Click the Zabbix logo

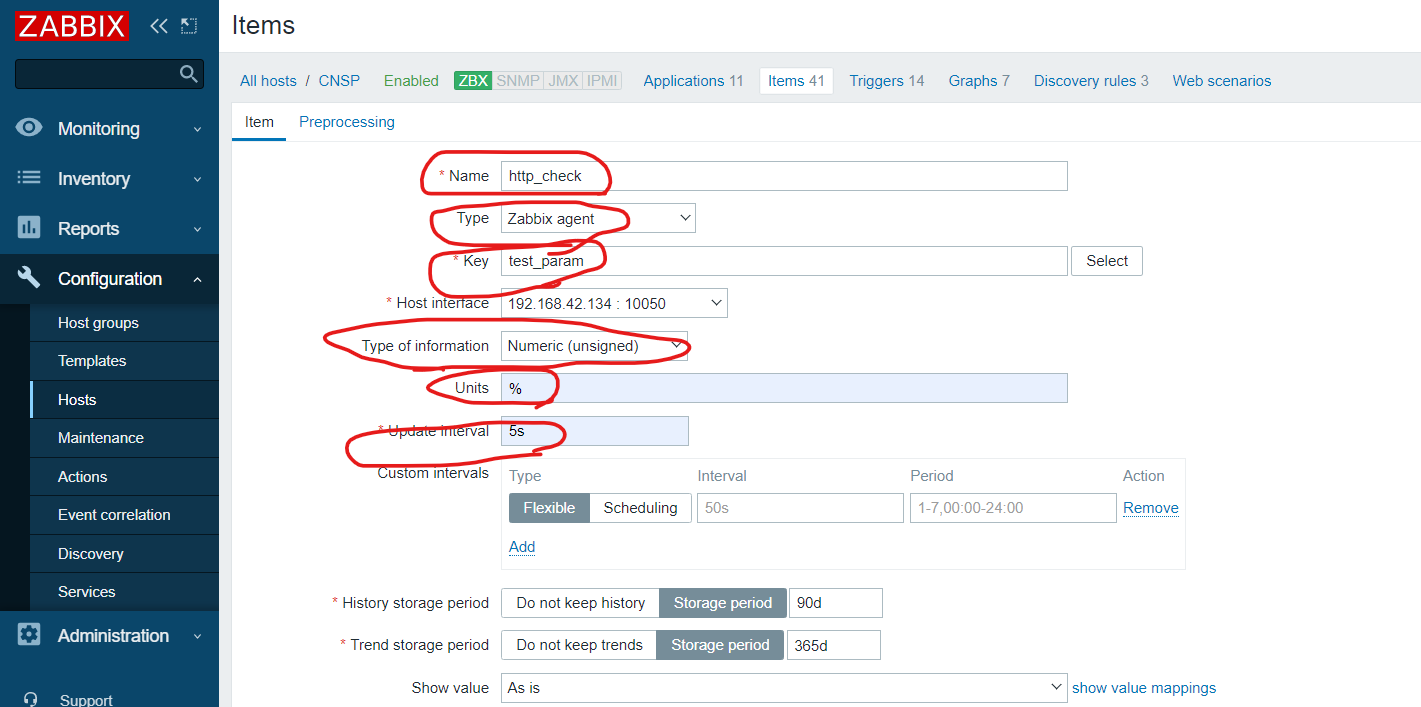coord(72,26)
